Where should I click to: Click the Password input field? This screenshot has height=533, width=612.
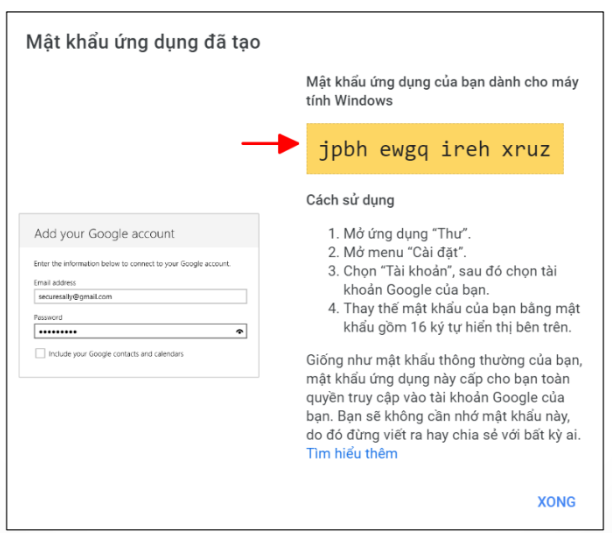130,331
